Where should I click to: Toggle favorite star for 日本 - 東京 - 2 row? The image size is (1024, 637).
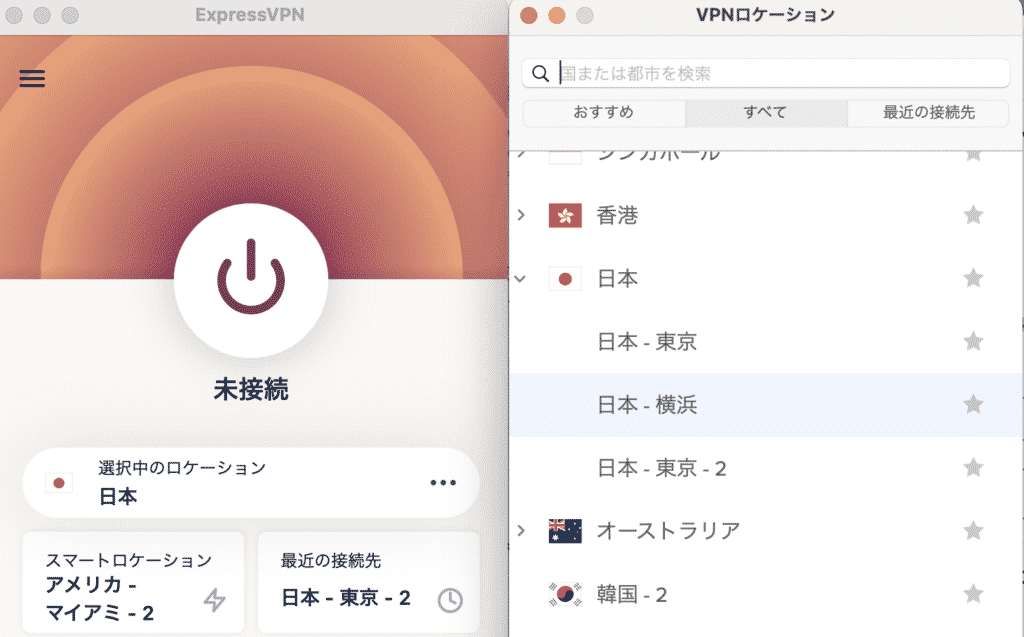[973, 467]
